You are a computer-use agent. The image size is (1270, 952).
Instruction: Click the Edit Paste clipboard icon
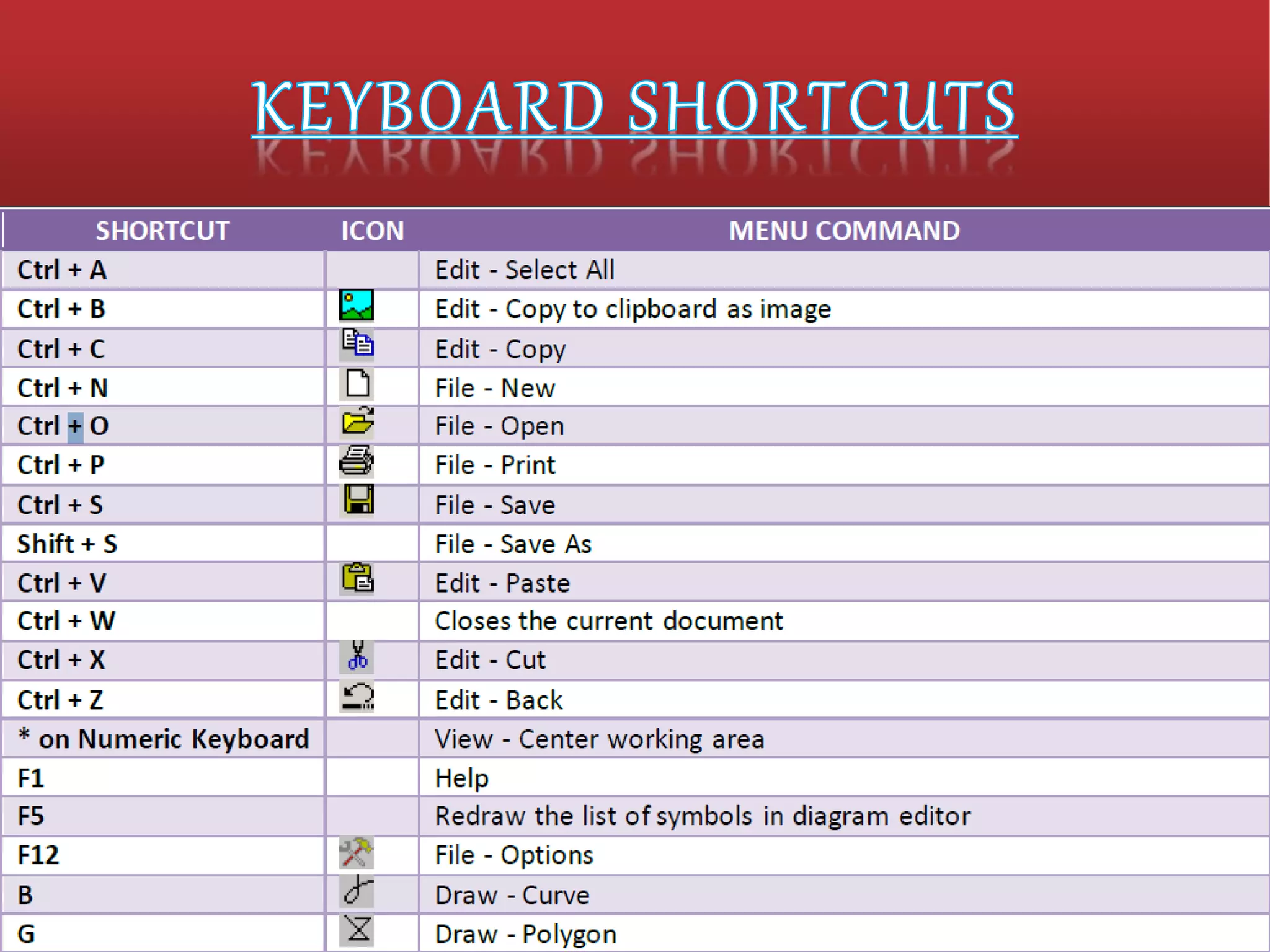[x=357, y=578]
